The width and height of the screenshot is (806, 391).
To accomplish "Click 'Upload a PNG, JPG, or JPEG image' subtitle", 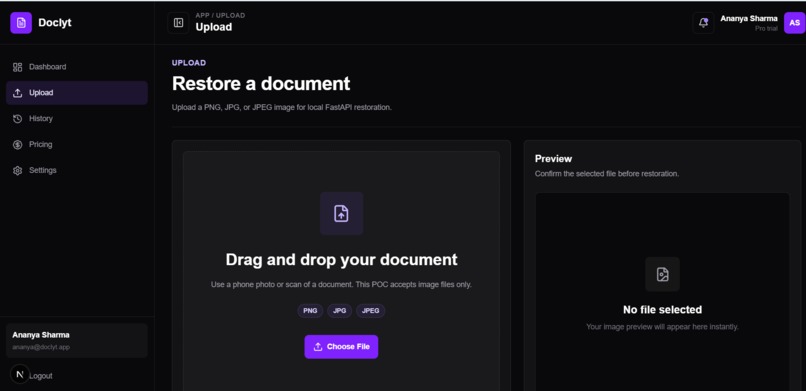I will pos(282,108).
